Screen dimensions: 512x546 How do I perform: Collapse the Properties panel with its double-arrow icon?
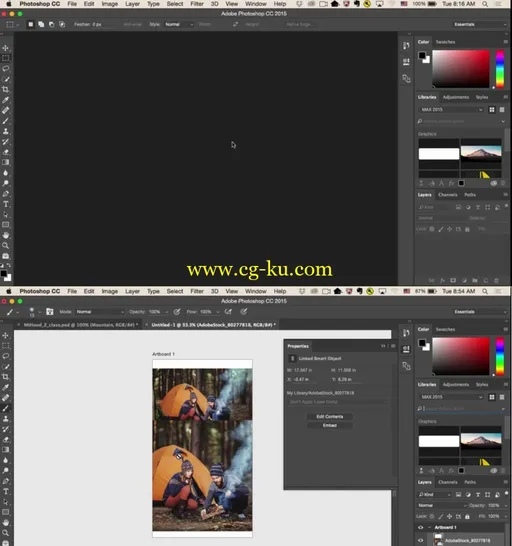pos(383,346)
